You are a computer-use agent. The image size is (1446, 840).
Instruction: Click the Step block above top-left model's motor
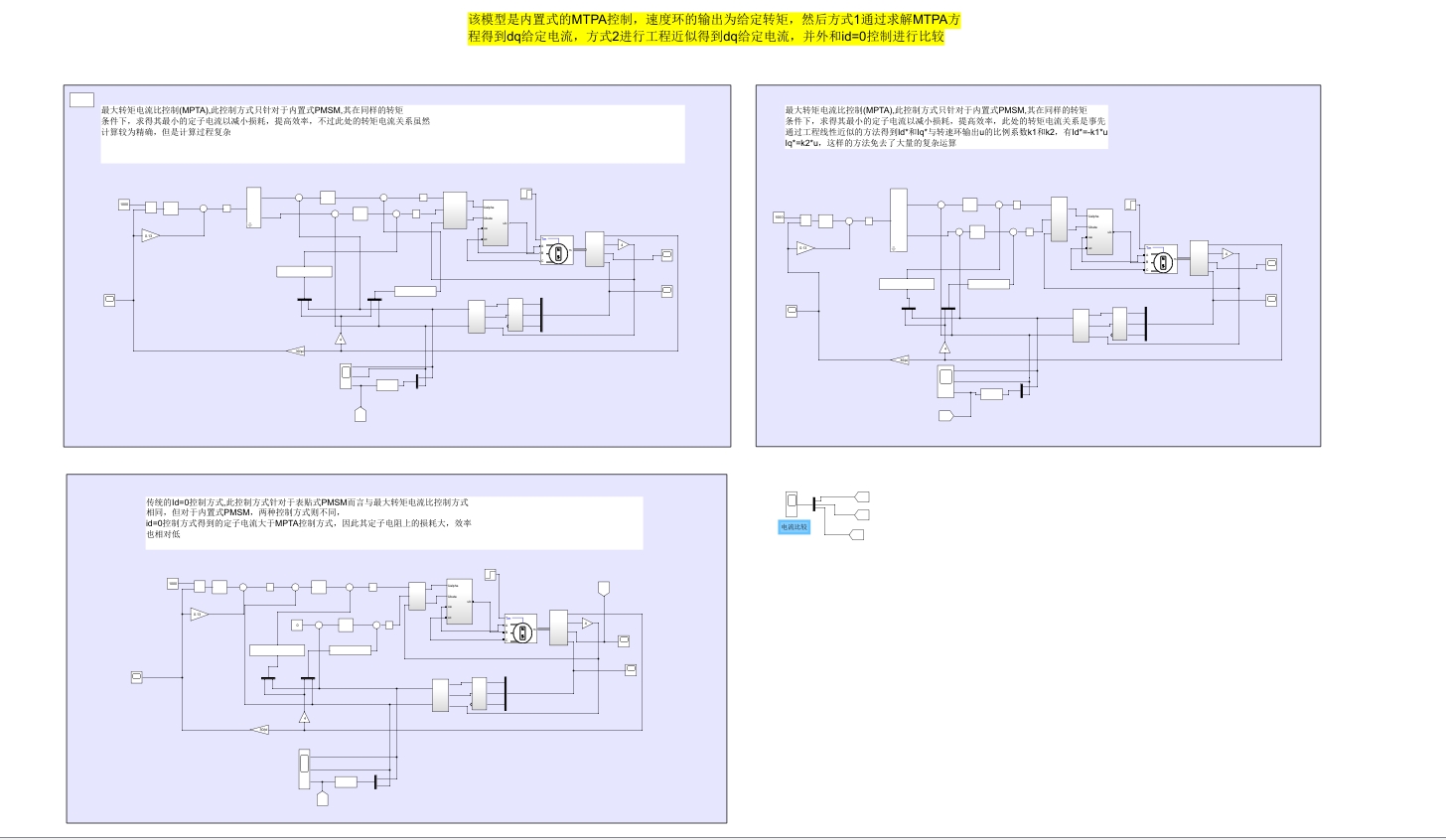[x=526, y=195]
